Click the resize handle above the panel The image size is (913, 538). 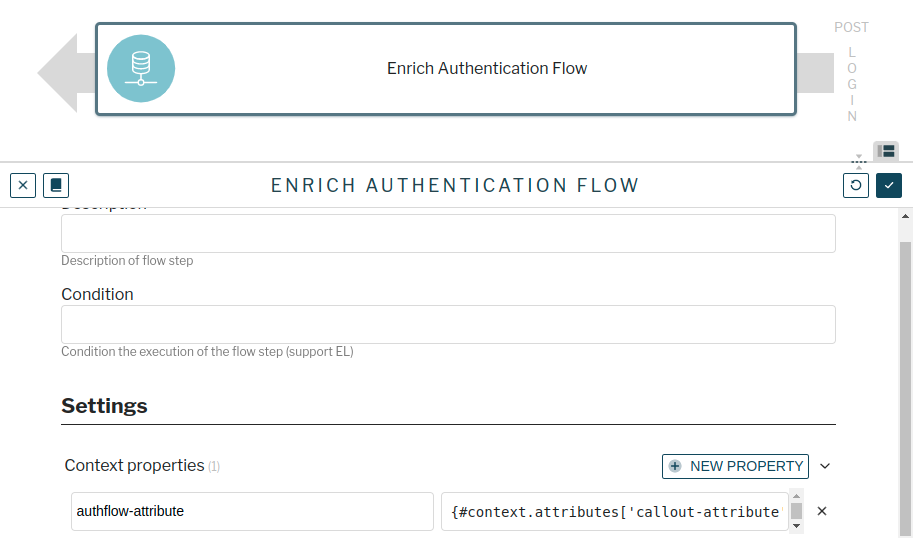(x=858, y=160)
